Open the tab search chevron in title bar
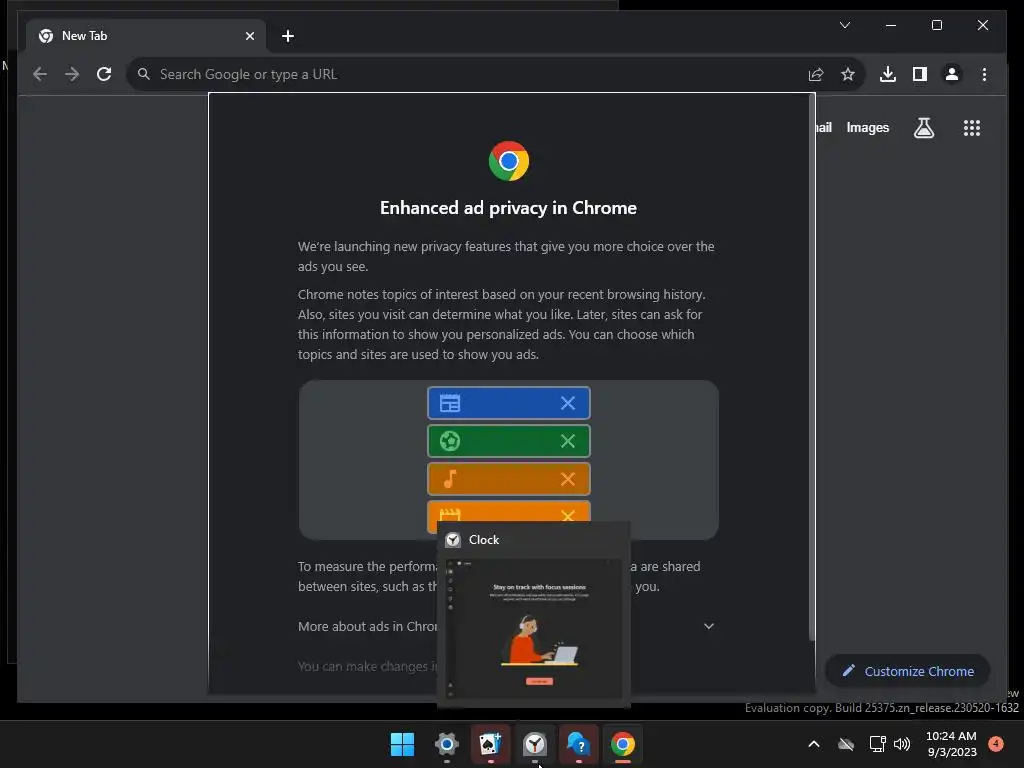 [844, 25]
